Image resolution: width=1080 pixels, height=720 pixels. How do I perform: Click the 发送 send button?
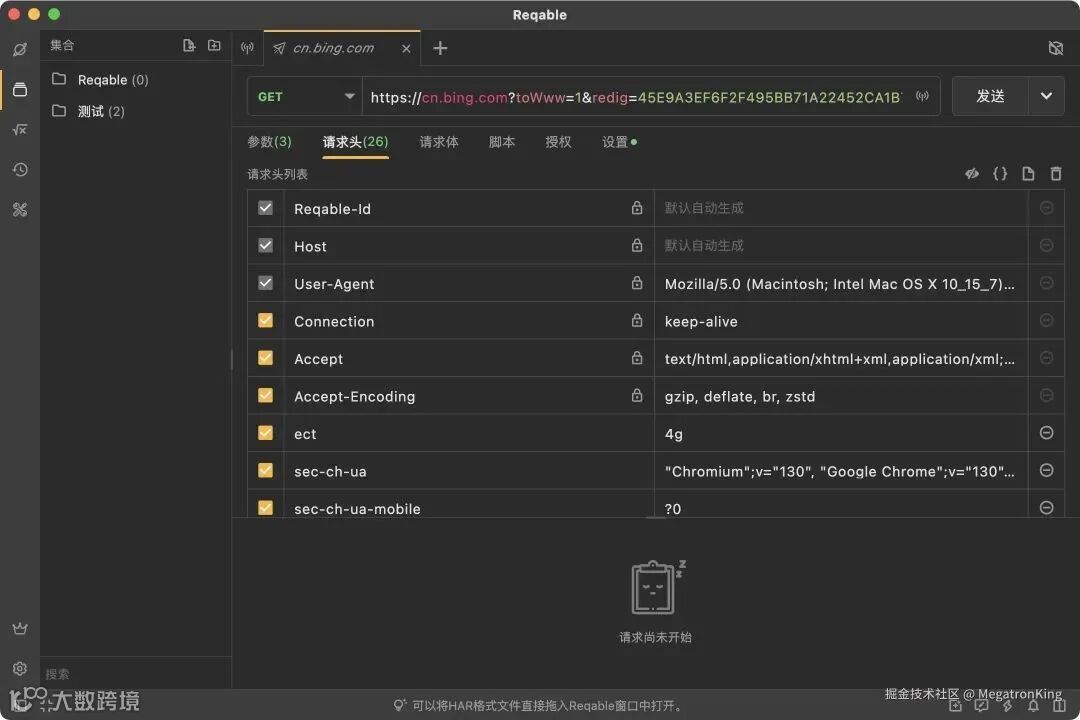click(990, 96)
